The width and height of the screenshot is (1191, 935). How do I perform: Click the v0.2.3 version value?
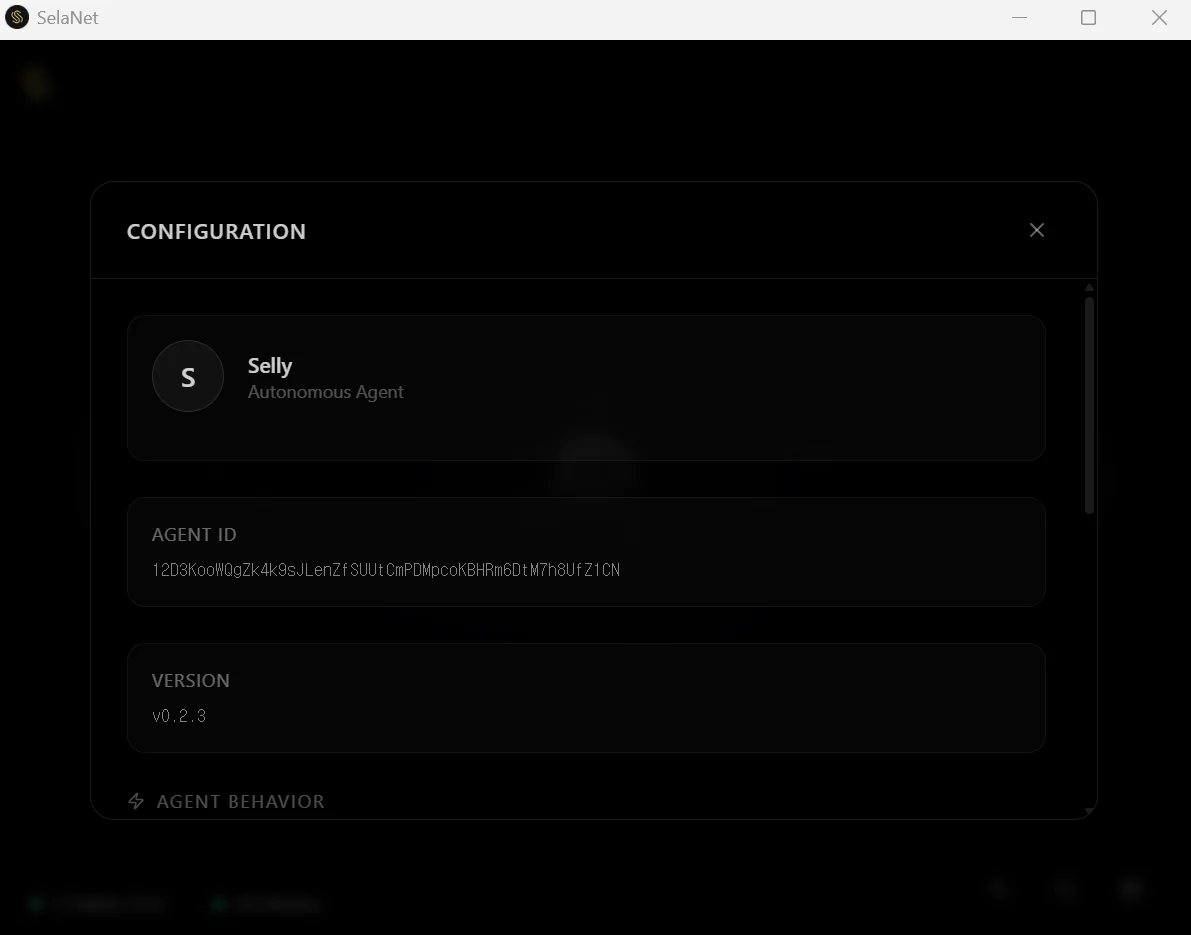point(179,716)
